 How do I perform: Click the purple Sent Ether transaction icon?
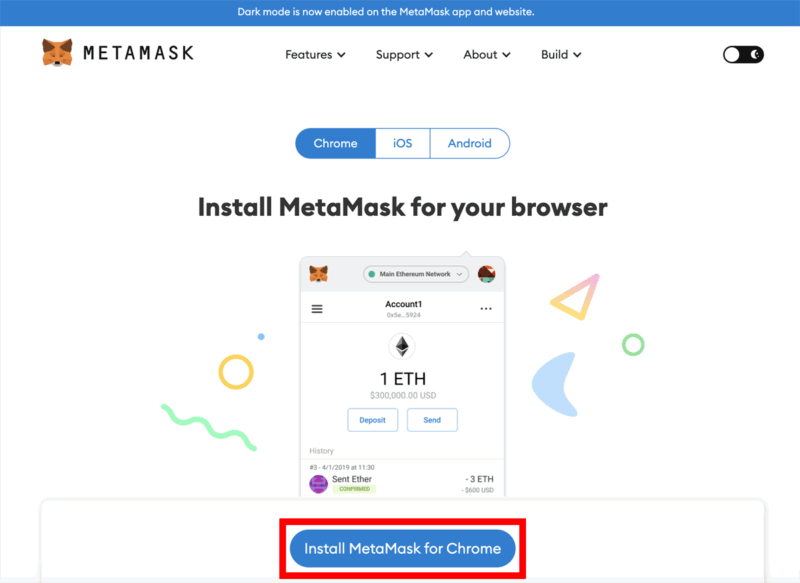coord(318,484)
